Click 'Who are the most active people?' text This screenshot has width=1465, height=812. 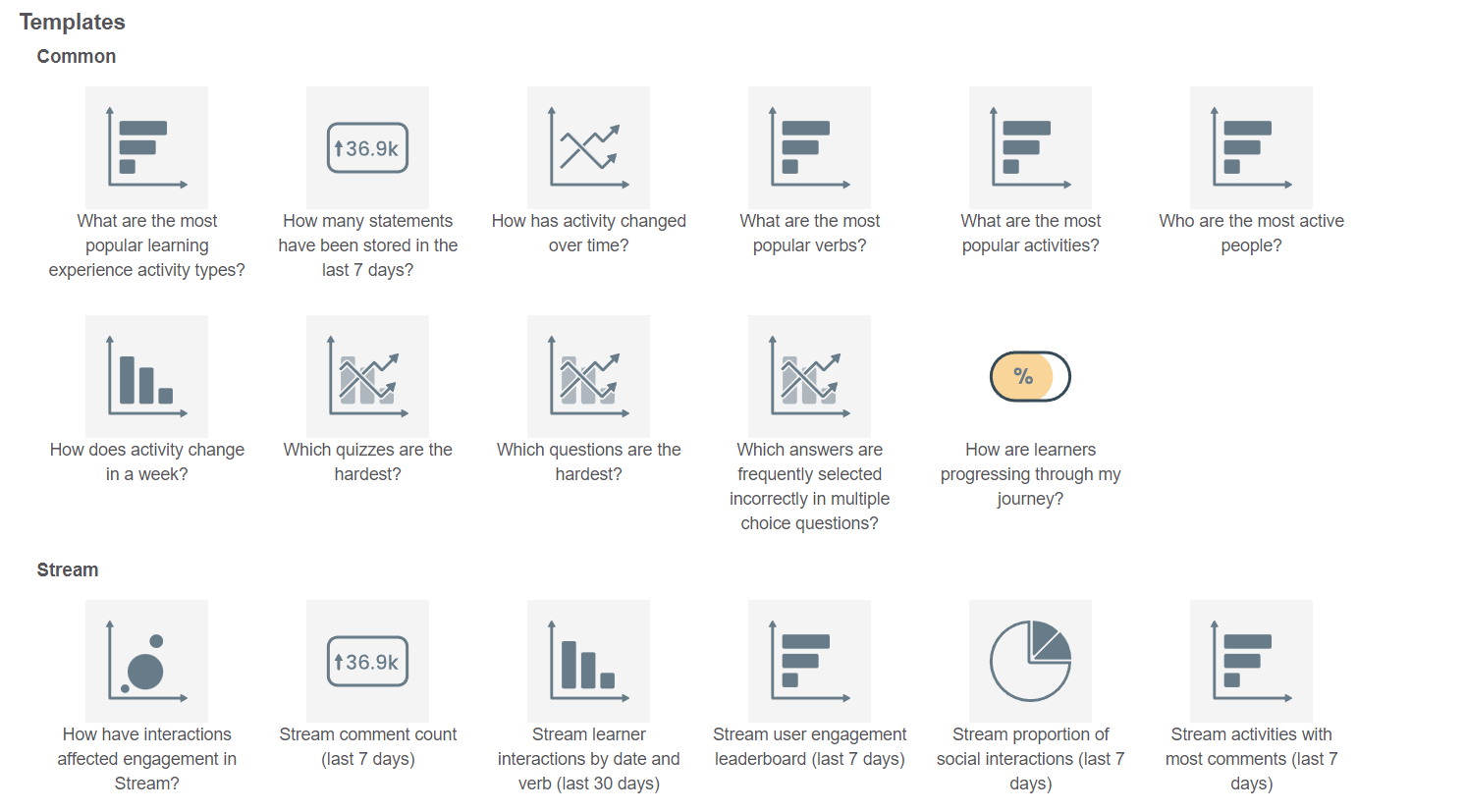pos(1251,233)
